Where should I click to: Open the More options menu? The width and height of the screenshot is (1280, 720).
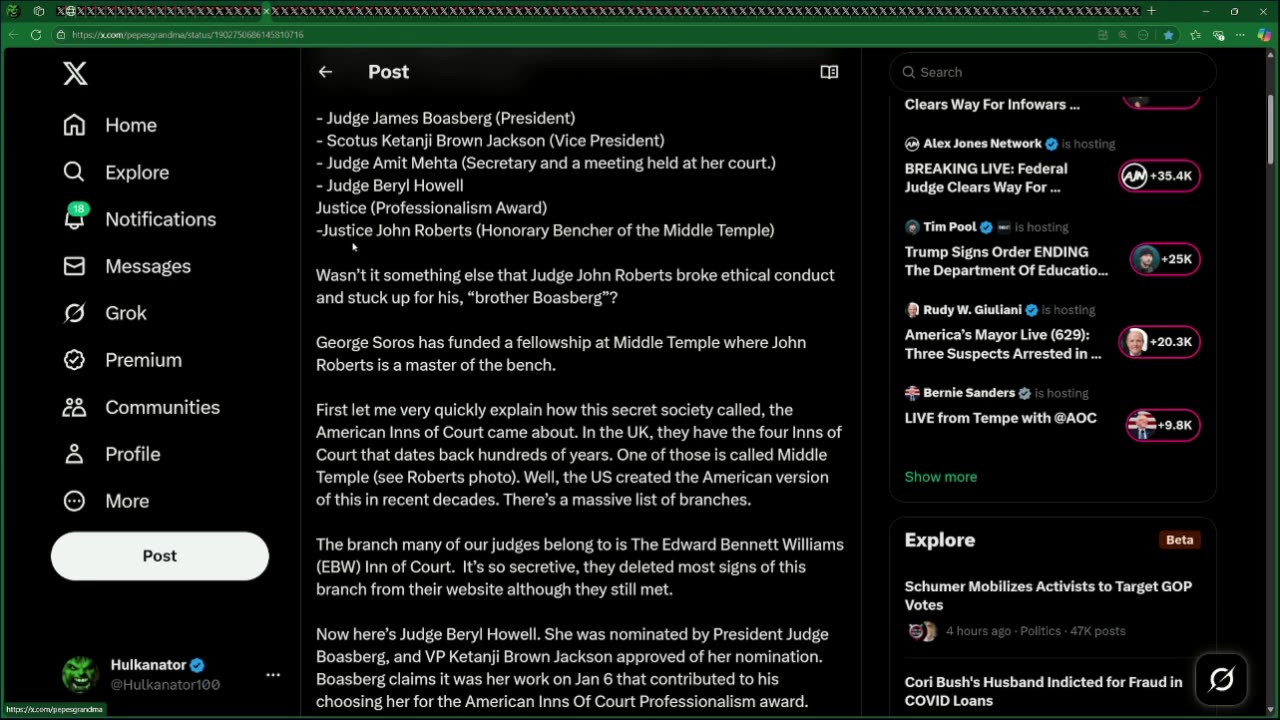(106, 501)
